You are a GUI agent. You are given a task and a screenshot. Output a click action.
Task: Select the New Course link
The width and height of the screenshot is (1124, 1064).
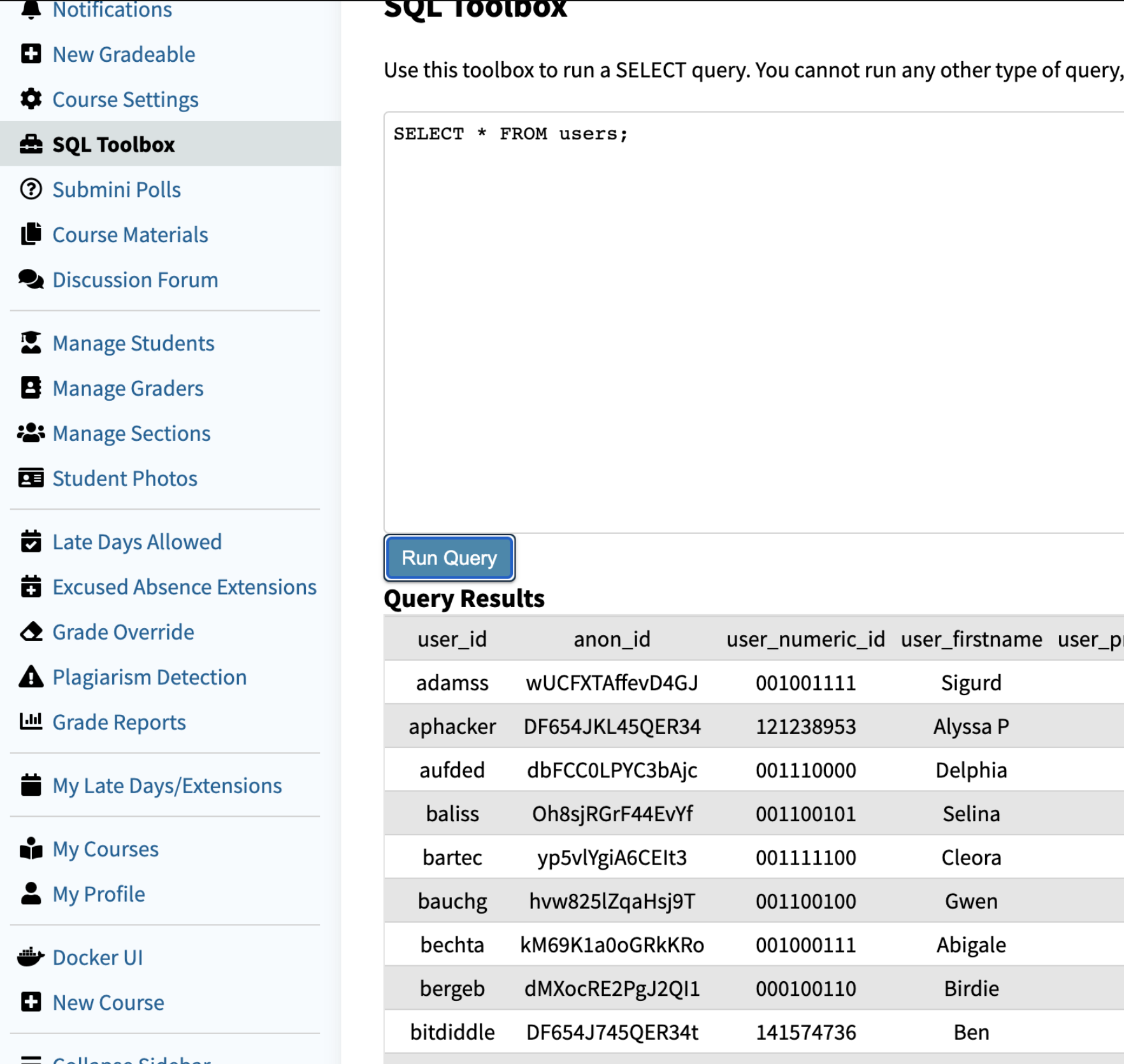108,1002
